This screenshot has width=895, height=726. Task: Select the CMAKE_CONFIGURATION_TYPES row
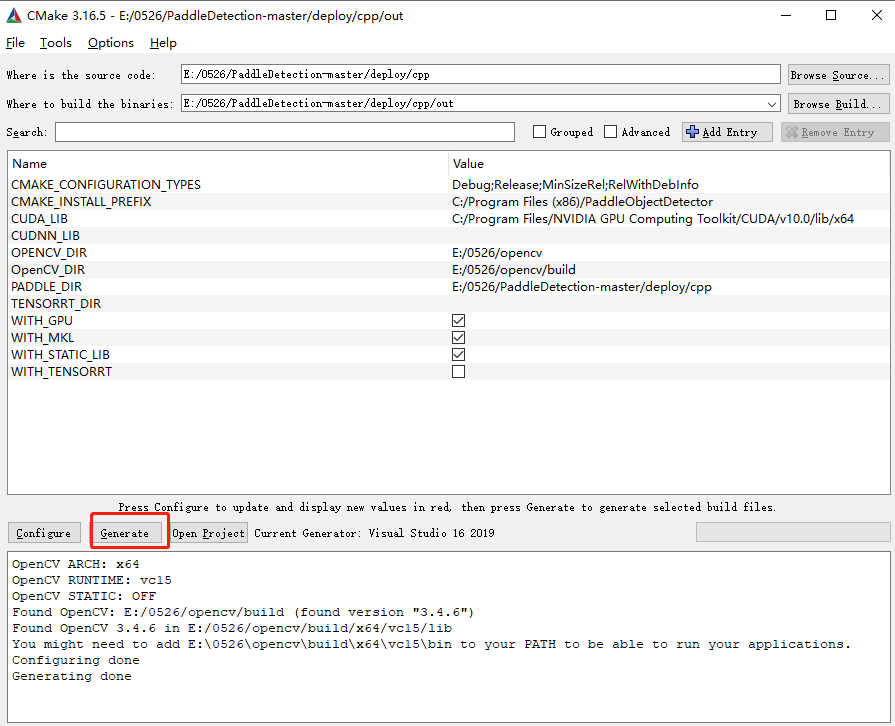click(x=449, y=185)
